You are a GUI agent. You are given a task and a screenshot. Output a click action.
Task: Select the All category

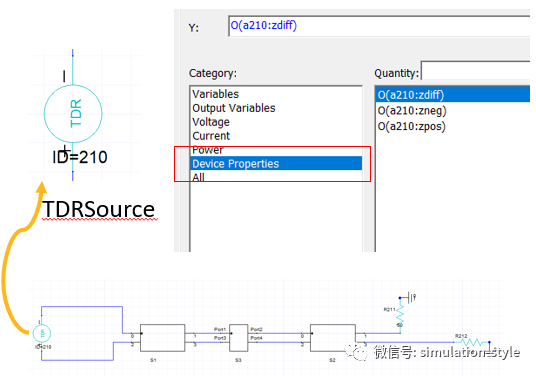pos(276,177)
